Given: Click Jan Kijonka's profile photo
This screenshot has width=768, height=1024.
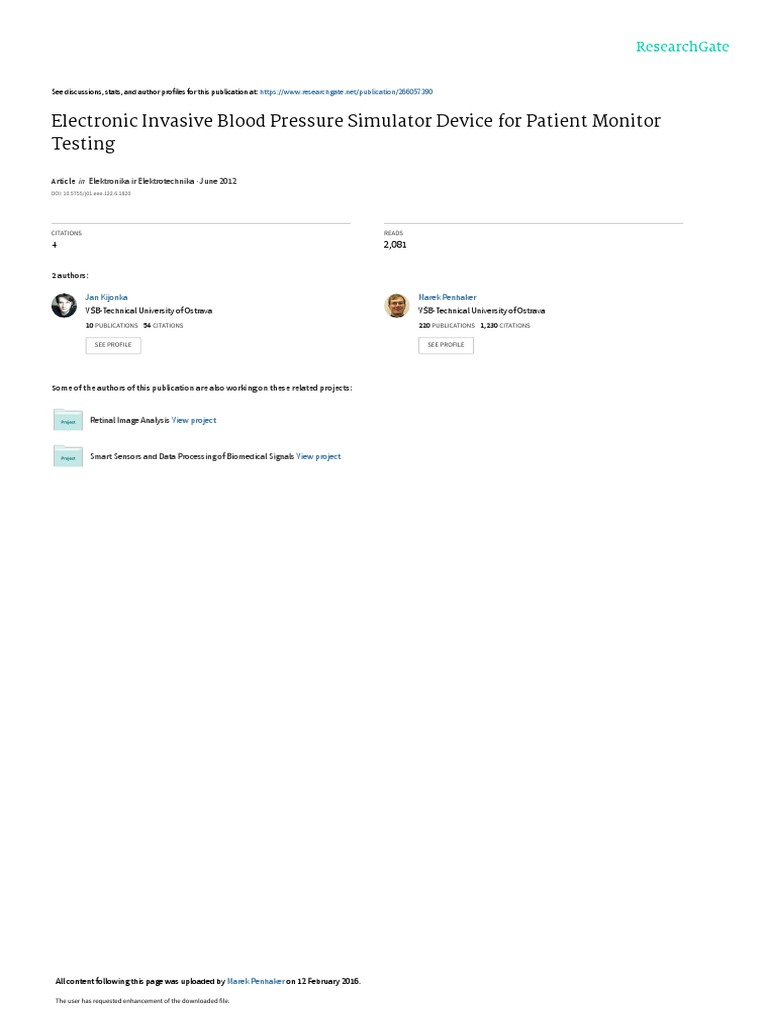Looking at the screenshot, I should (x=64, y=305).
